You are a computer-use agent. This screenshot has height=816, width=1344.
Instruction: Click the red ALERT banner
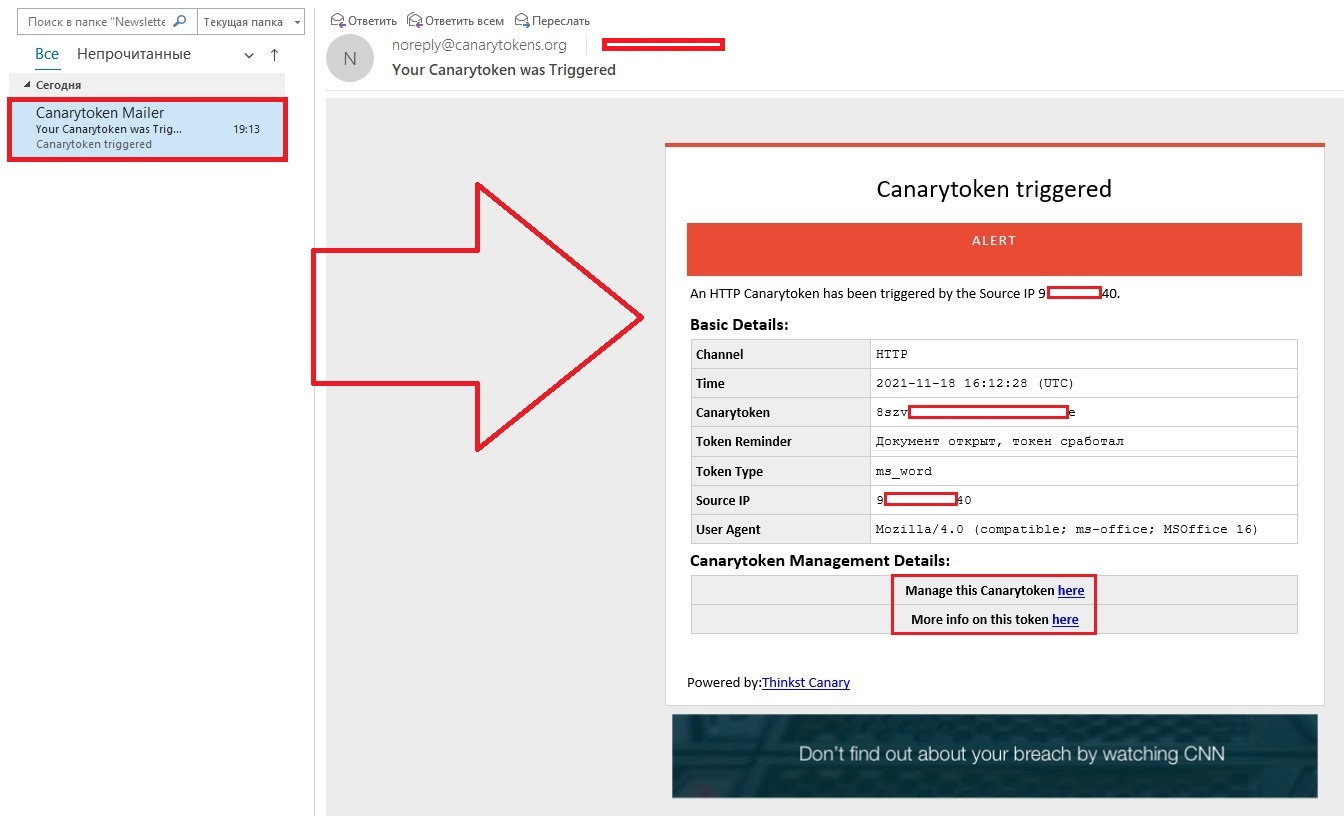994,249
